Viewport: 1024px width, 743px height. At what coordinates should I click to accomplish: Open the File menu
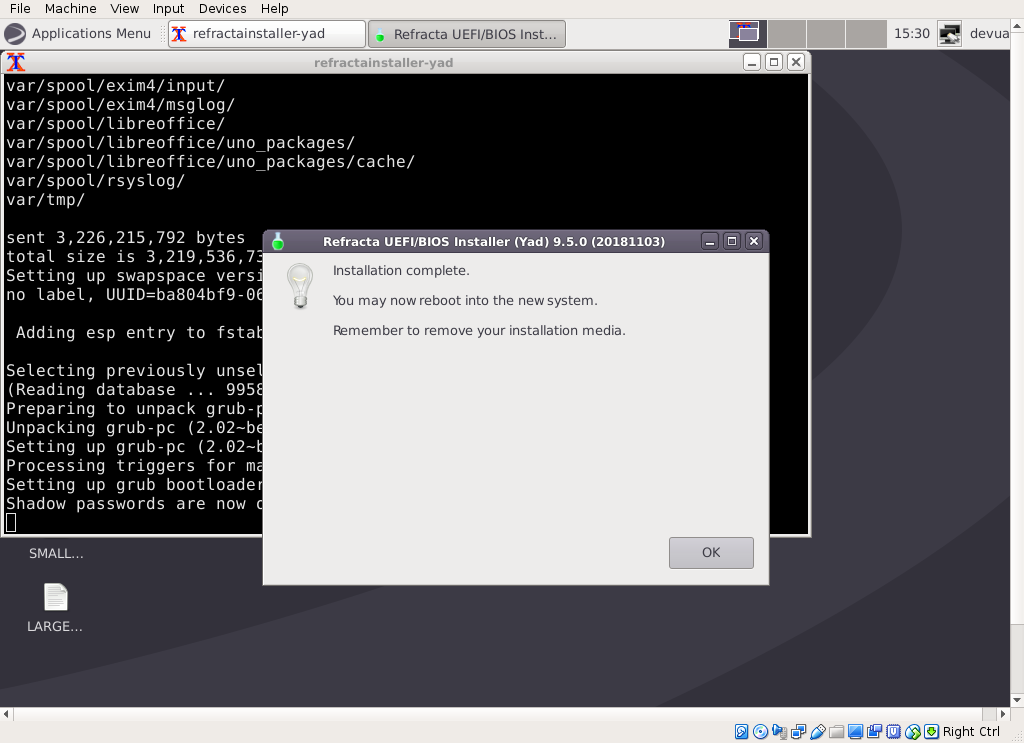tap(20, 8)
